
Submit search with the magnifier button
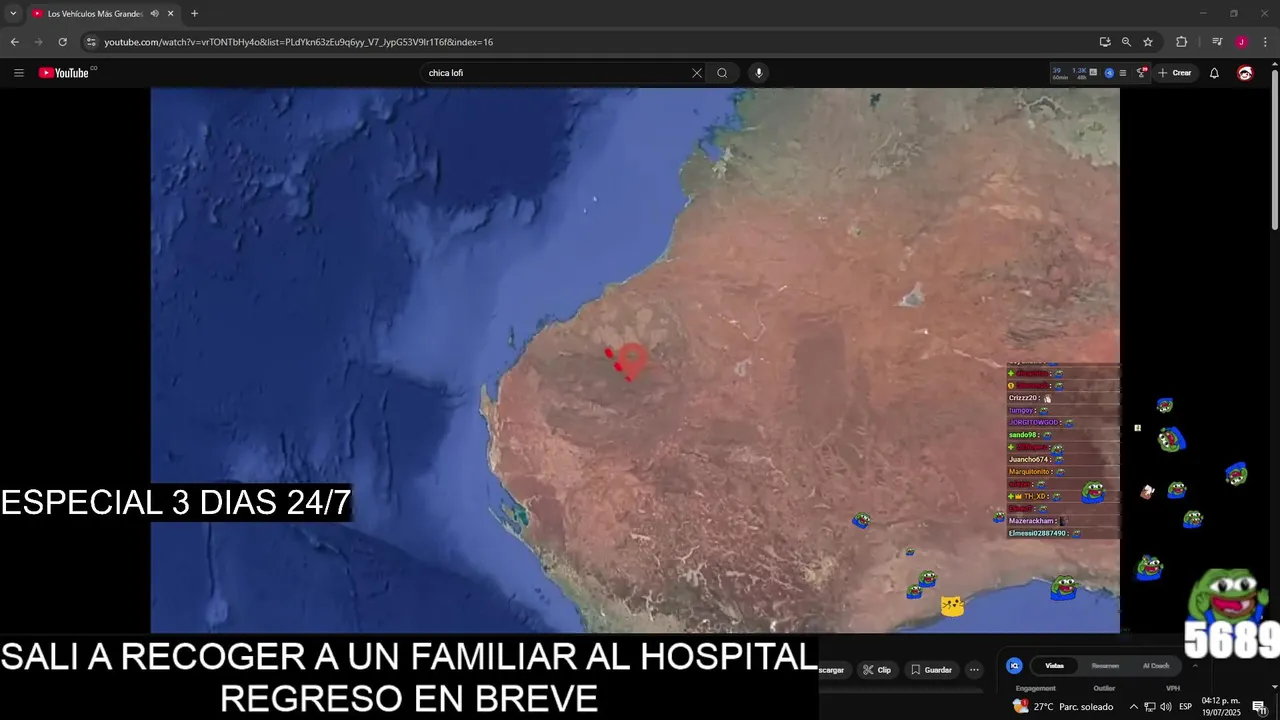[x=722, y=73]
